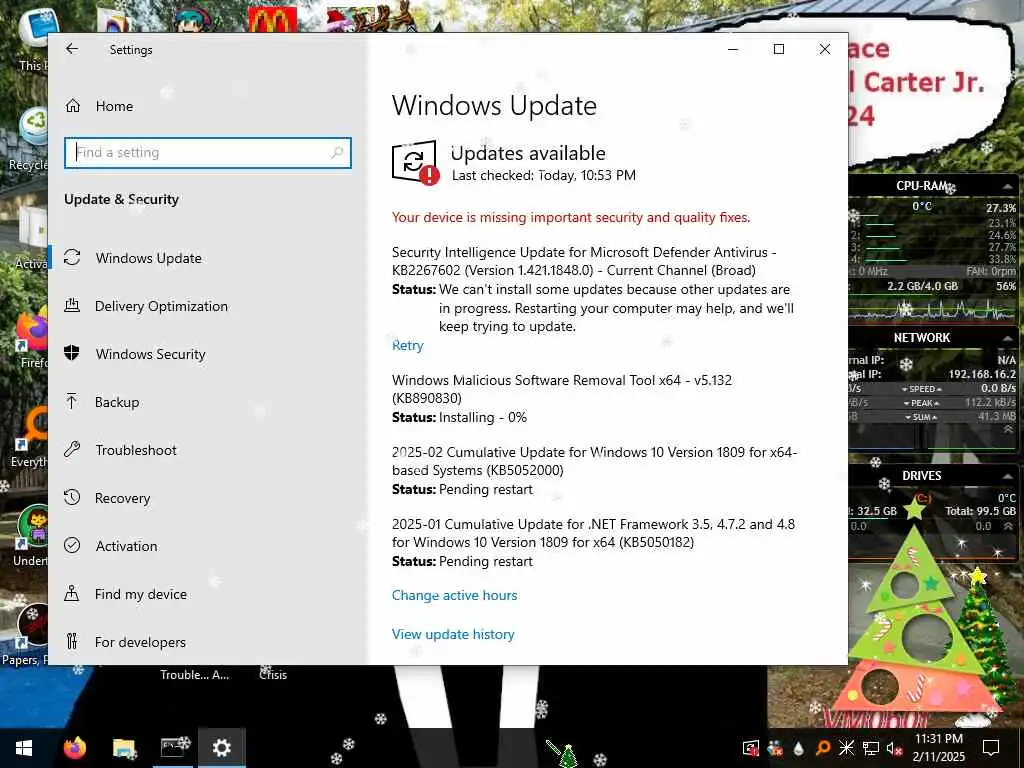Launch Firefox from the taskbar
Viewport: 1024px width, 768px height.
pyautogui.click(x=75, y=748)
